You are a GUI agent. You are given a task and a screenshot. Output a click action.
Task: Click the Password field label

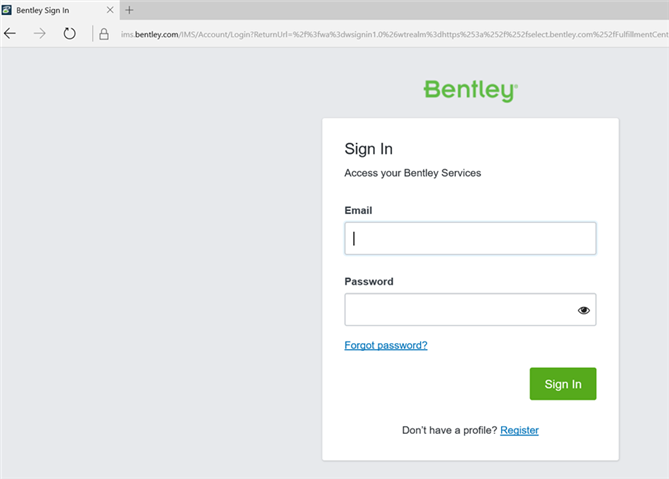coord(369,282)
